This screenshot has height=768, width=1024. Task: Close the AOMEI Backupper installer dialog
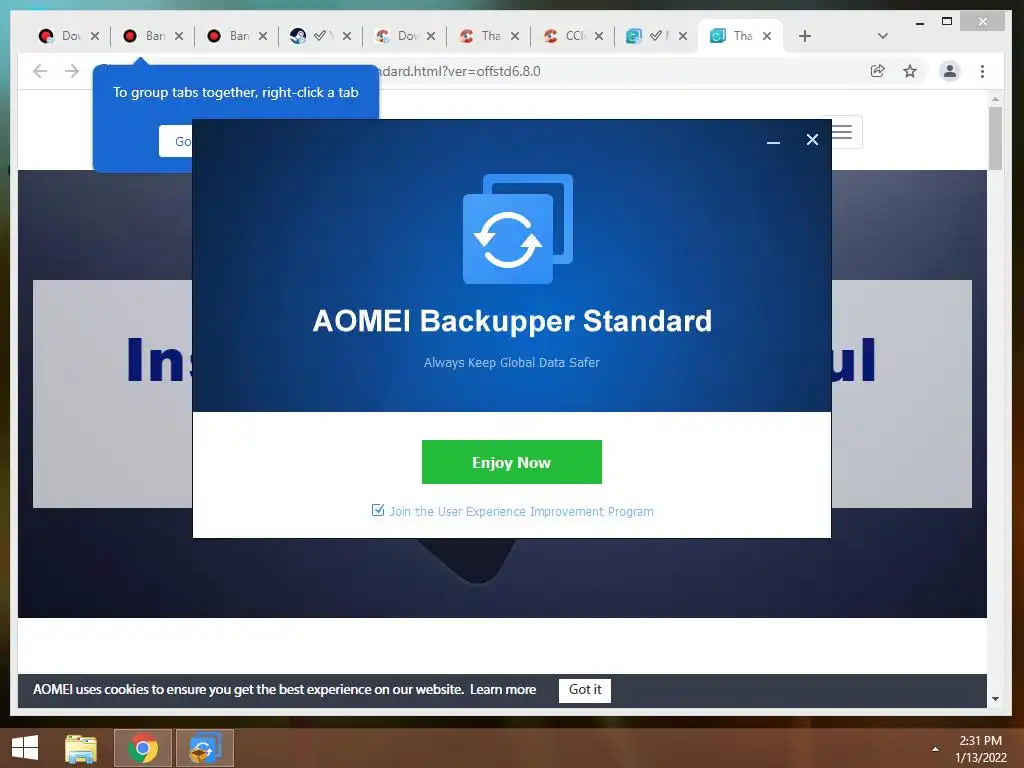point(812,139)
